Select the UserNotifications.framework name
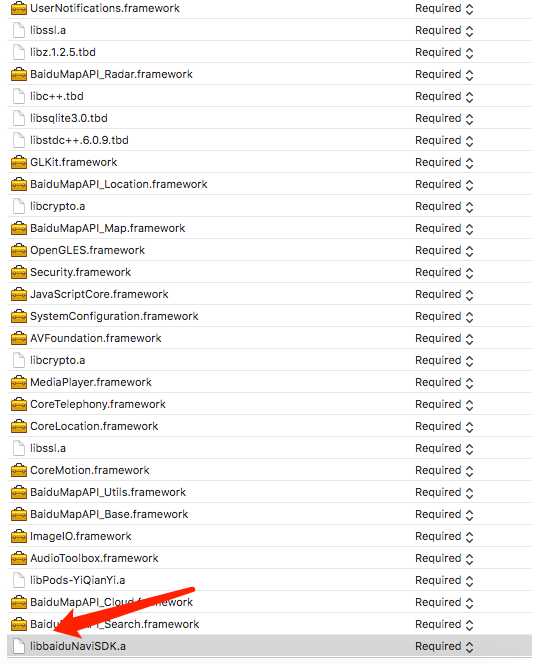This screenshot has width=547, height=664. 105,8
